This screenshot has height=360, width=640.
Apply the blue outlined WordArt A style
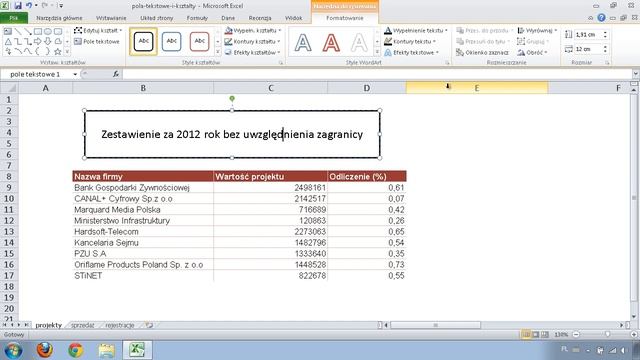(303, 42)
